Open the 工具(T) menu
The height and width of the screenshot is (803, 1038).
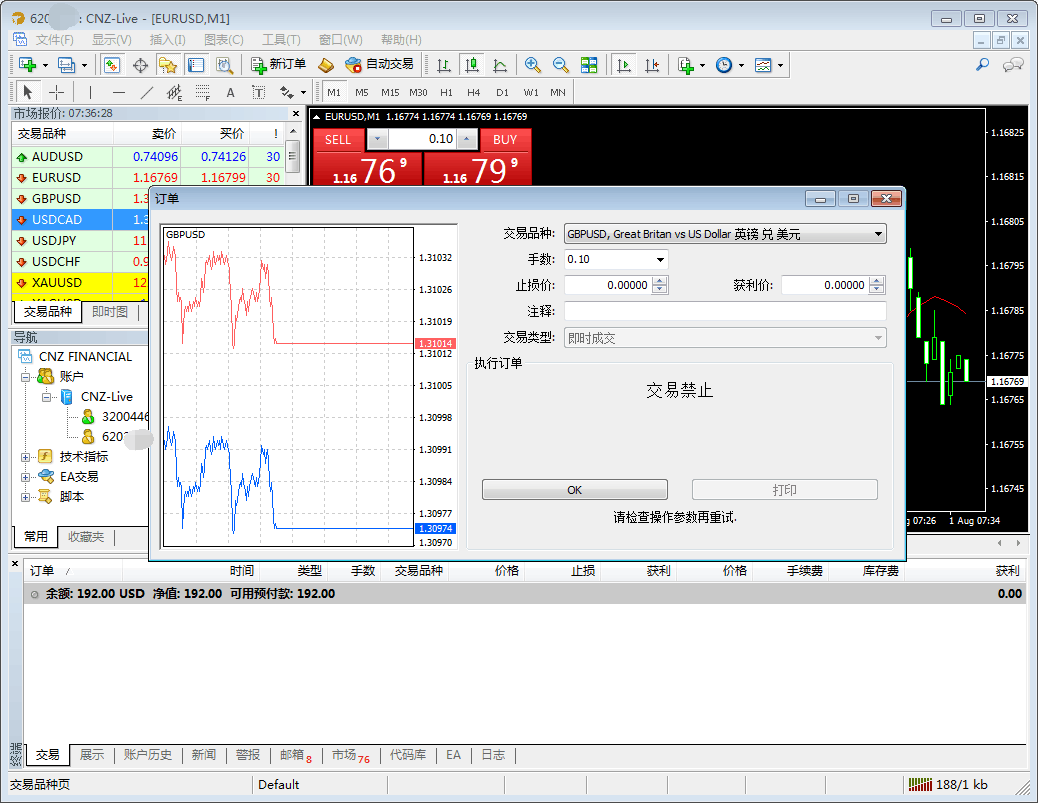pyautogui.click(x=281, y=40)
